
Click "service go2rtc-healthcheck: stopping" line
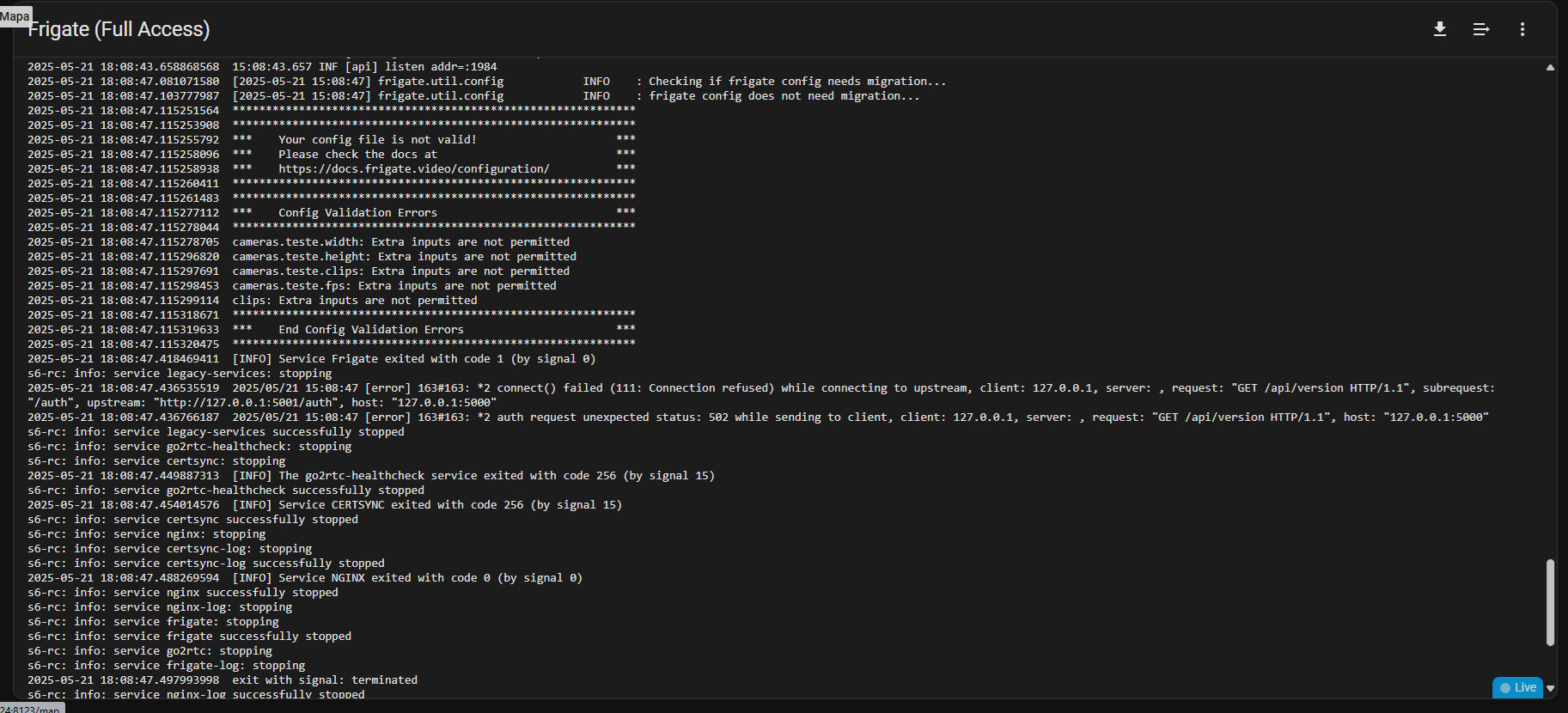[x=189, y=447]
